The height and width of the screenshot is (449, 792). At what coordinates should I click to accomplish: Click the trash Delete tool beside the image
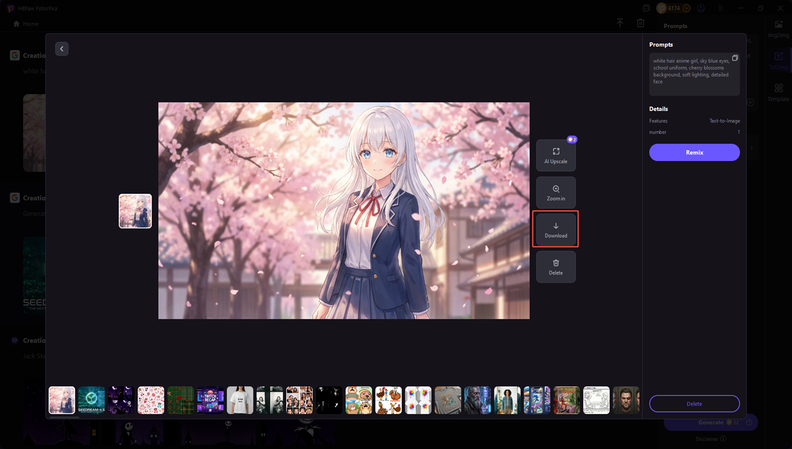click(x=556, y=267)
